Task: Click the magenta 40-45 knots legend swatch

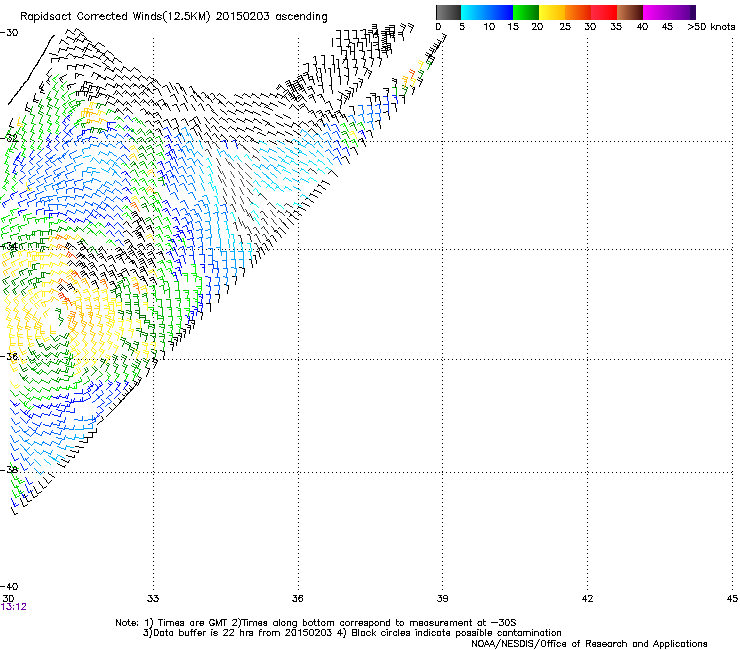Action: (x=656, y=12)
